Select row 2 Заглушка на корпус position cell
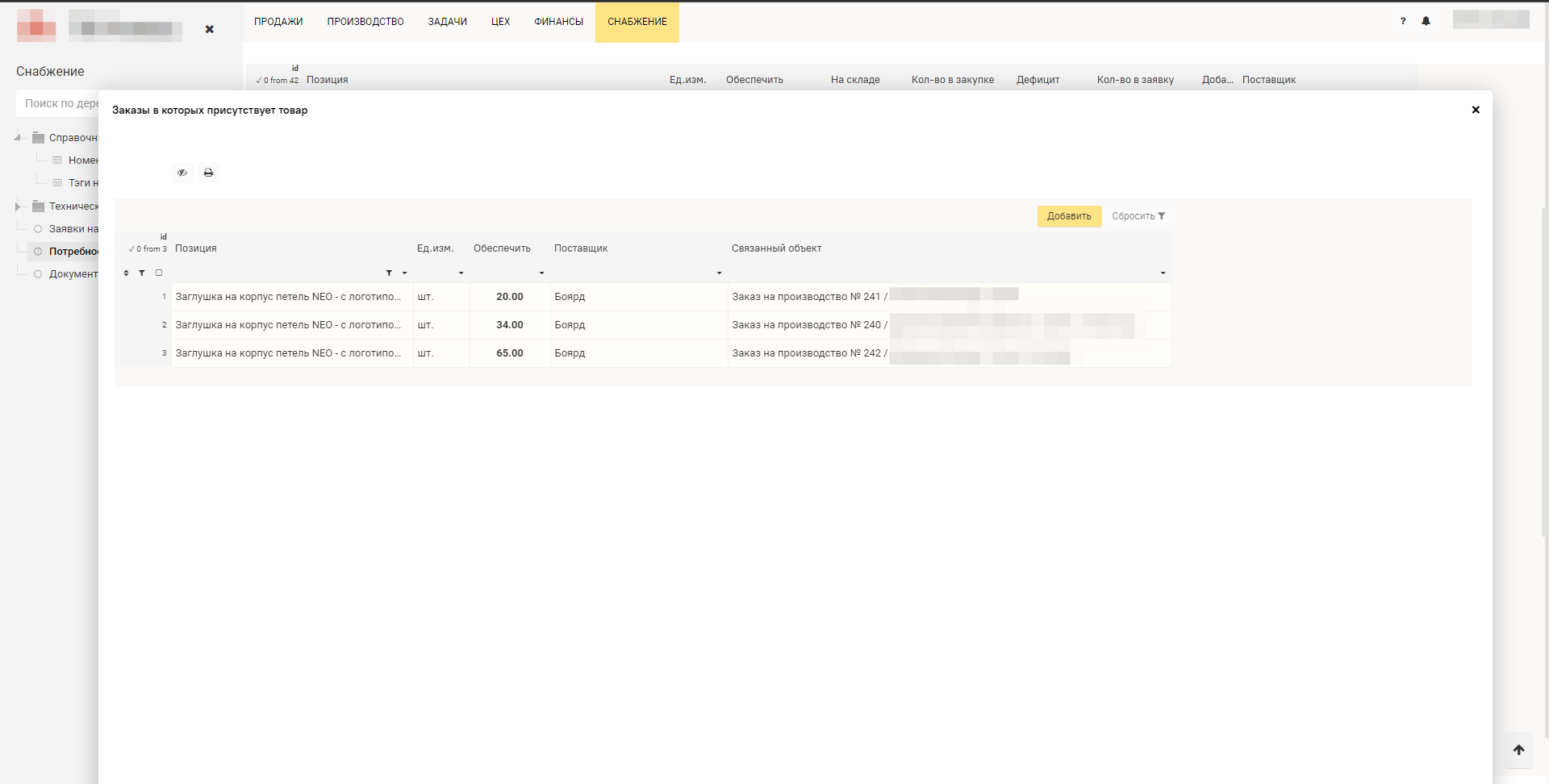Screen dimensions: 1549x784 click(292, 325)
